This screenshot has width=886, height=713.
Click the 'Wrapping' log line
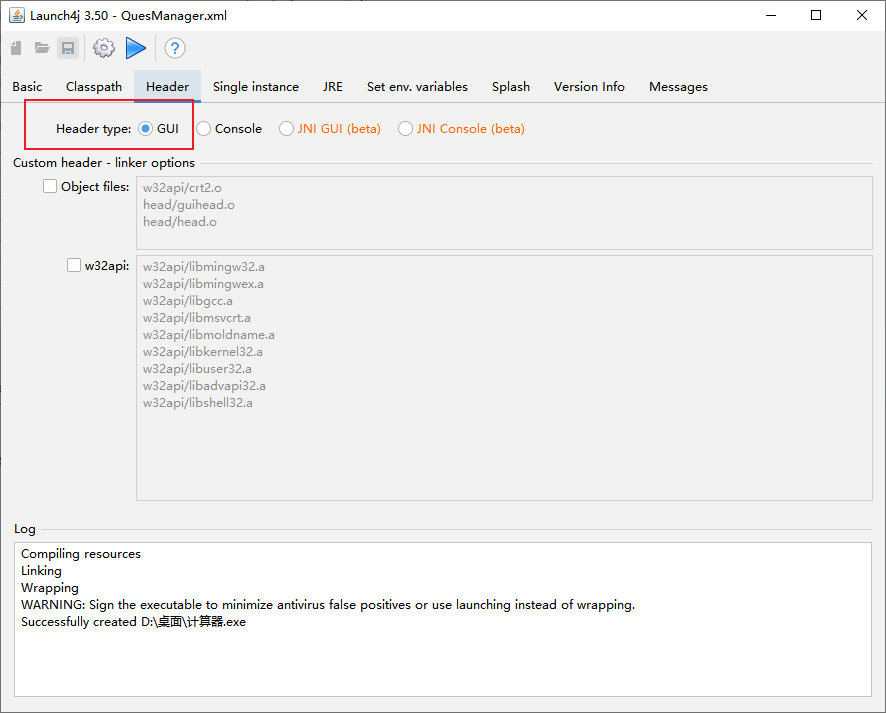click(50, 588)
